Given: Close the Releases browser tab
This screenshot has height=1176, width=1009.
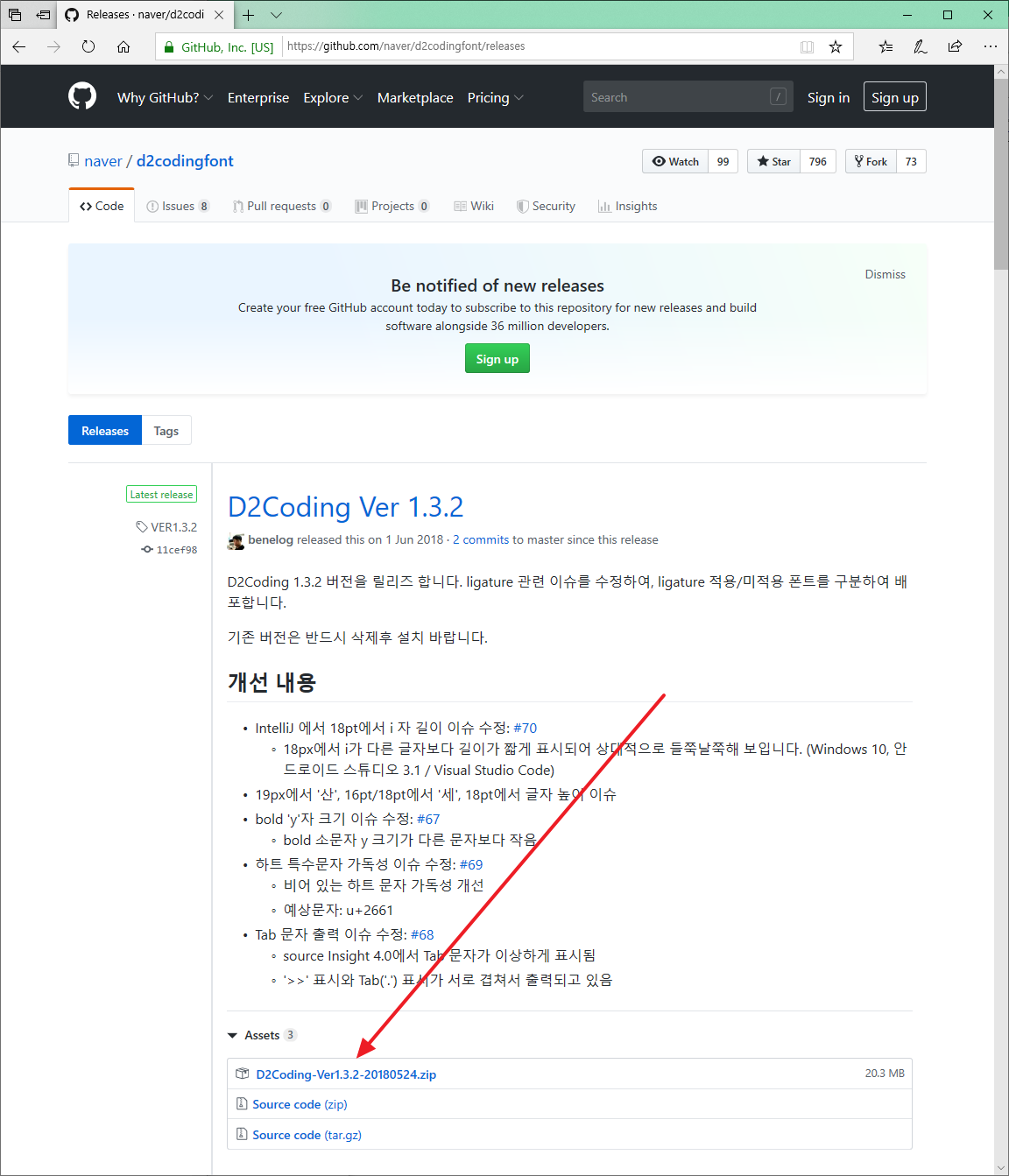Looking at the screenshot, I should coord(219,15).
